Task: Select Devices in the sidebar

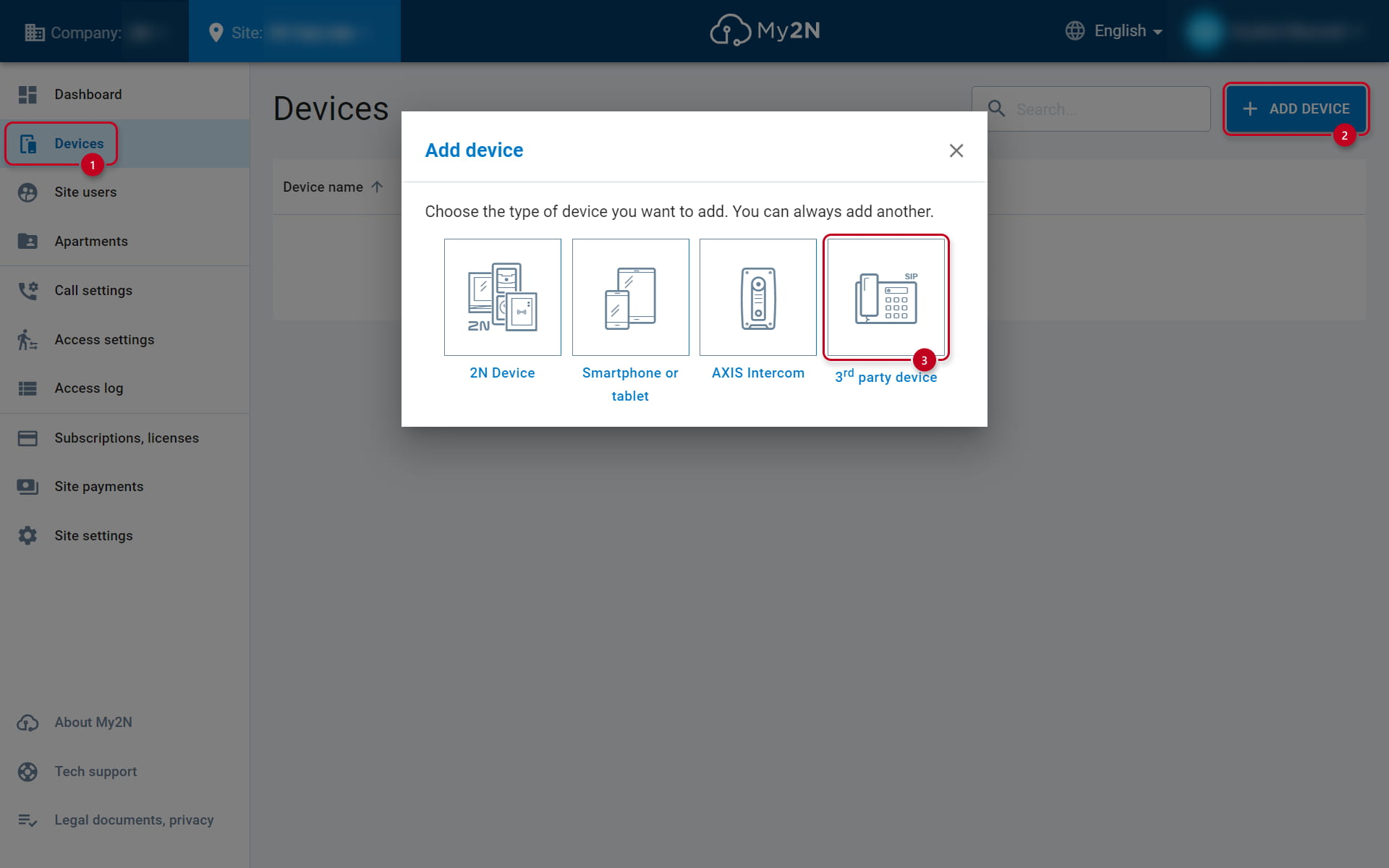Action: pos(124,143)
